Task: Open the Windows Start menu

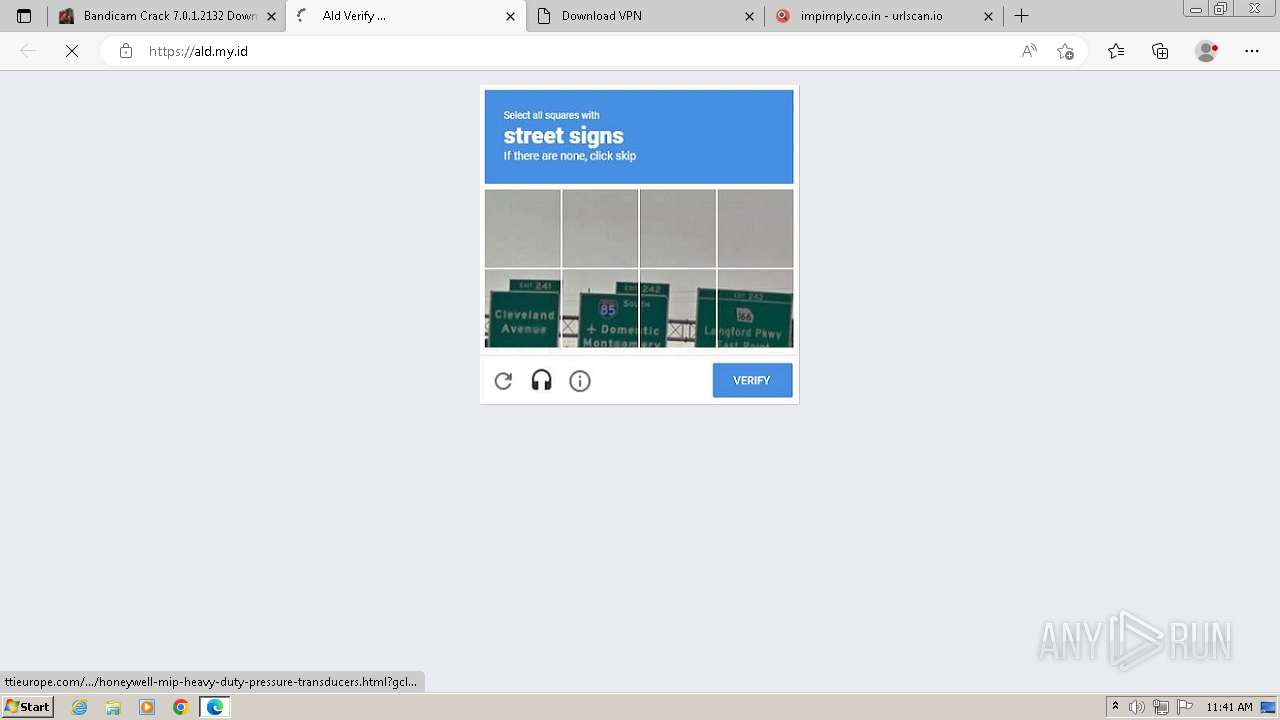Action: click(28, 707)
